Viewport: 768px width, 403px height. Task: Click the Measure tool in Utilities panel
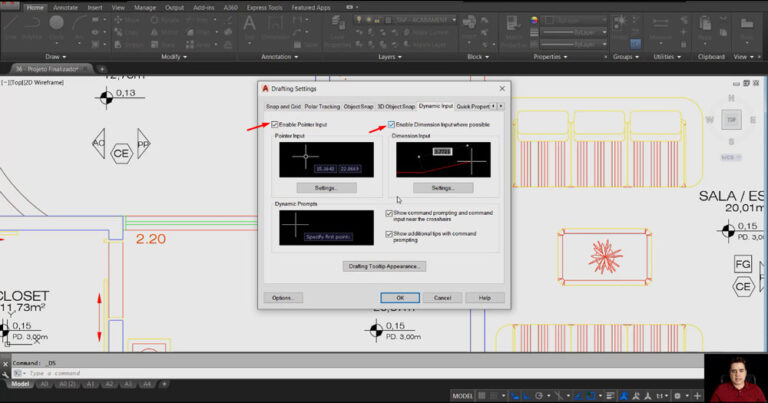point(660,27)
